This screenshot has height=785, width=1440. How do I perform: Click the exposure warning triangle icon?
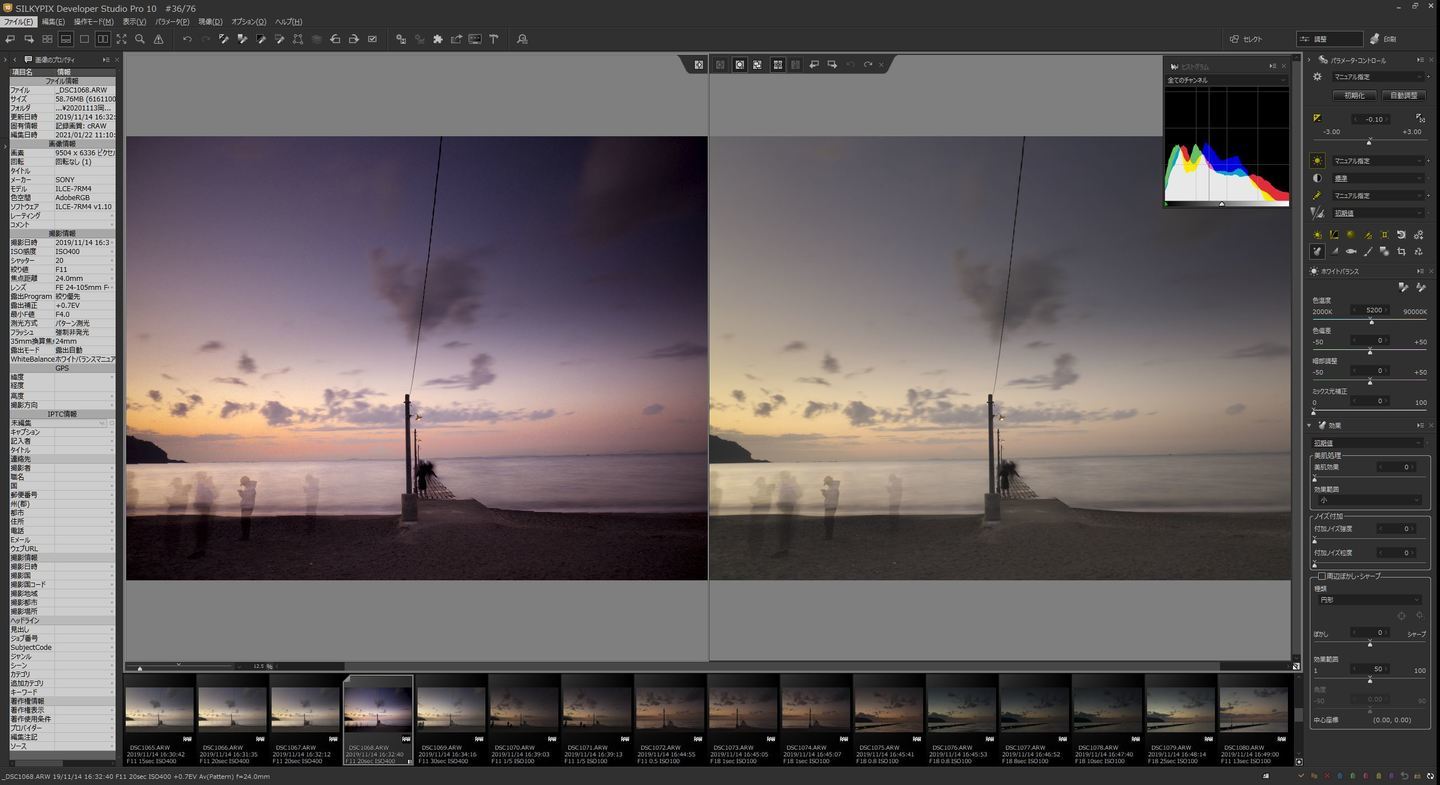point(158,39)
